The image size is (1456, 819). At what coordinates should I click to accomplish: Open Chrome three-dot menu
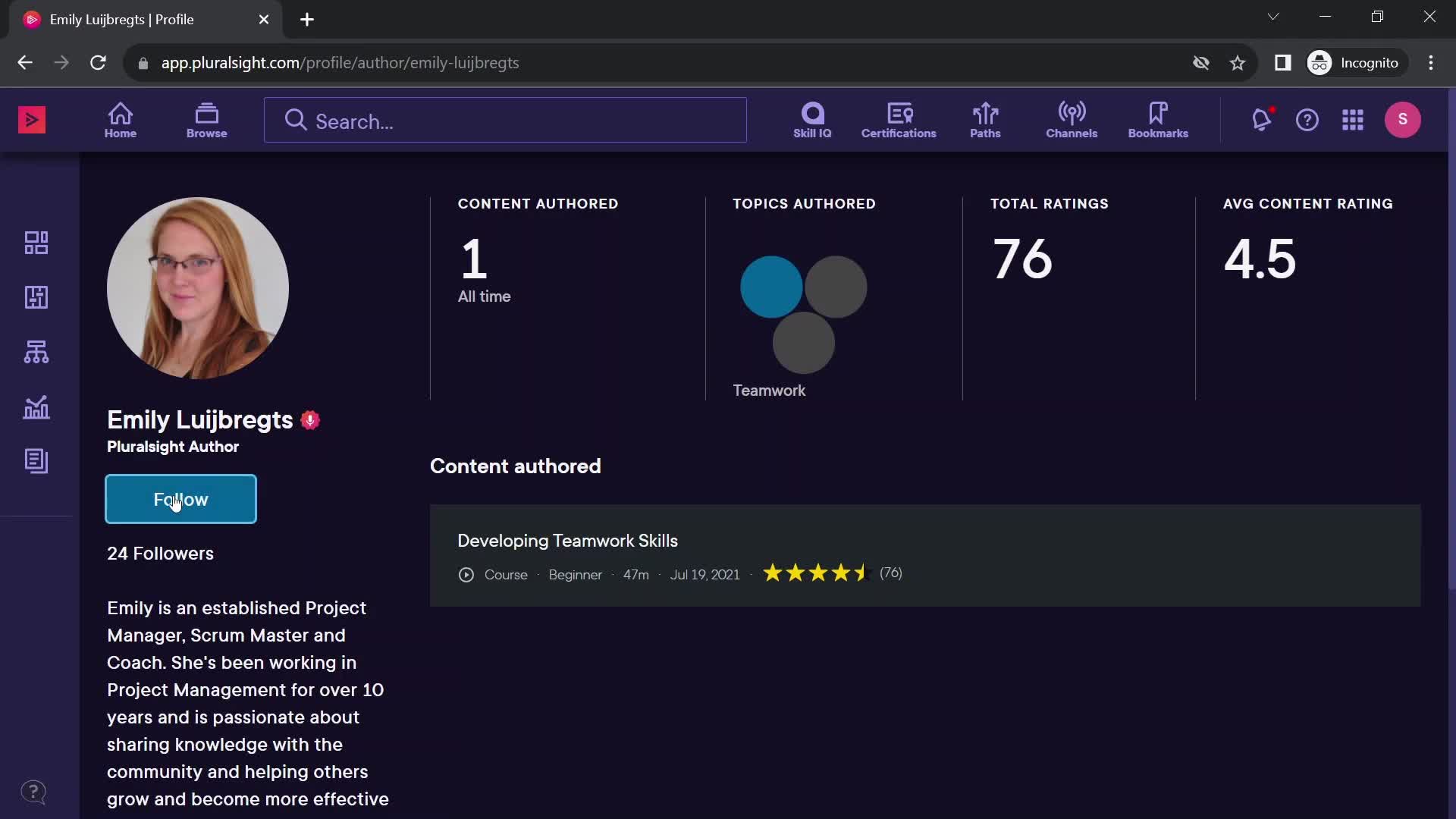pos(1431,63)
